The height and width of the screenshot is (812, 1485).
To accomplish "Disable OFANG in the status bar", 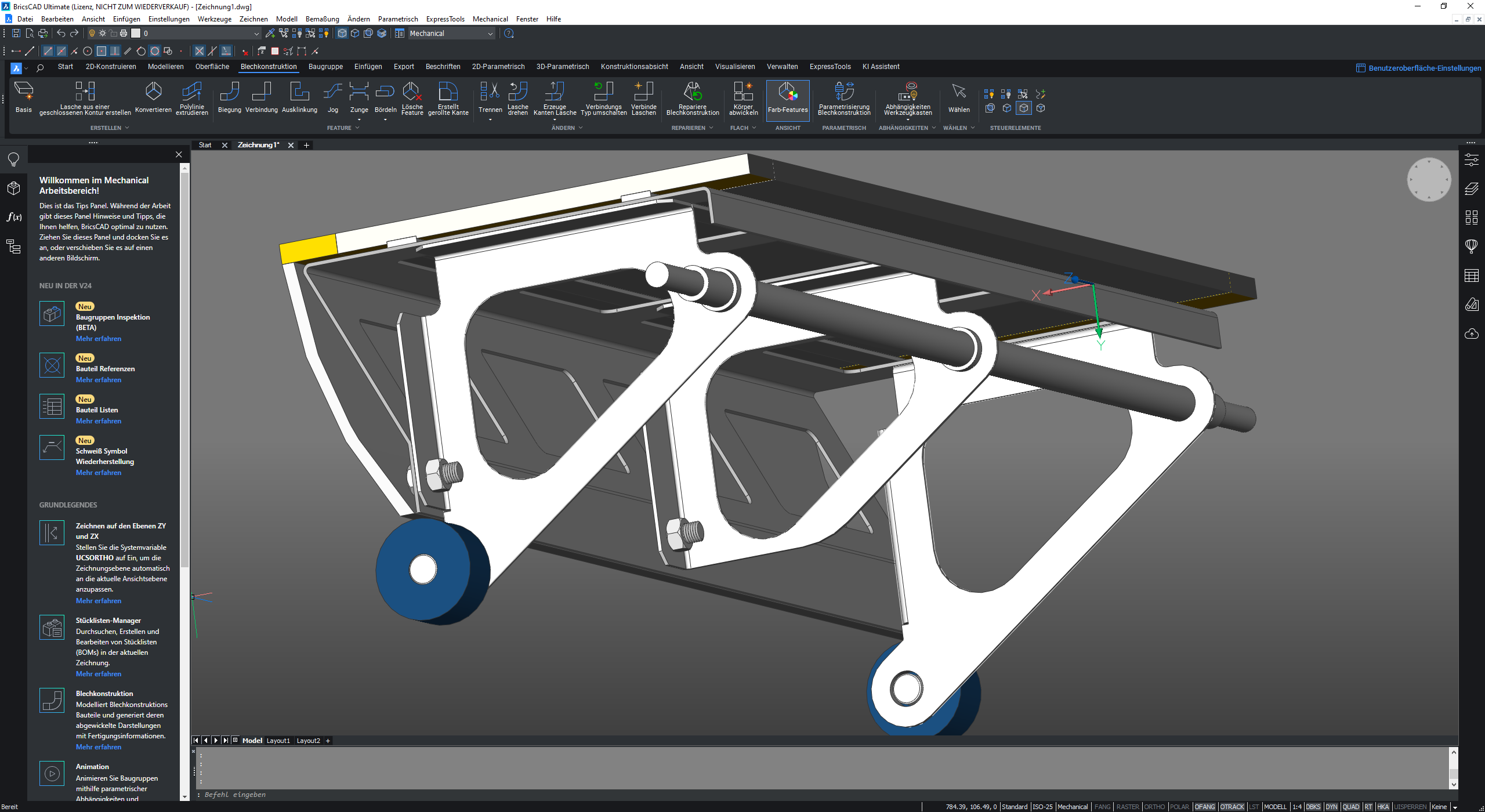I will [x=1205, y=807].
